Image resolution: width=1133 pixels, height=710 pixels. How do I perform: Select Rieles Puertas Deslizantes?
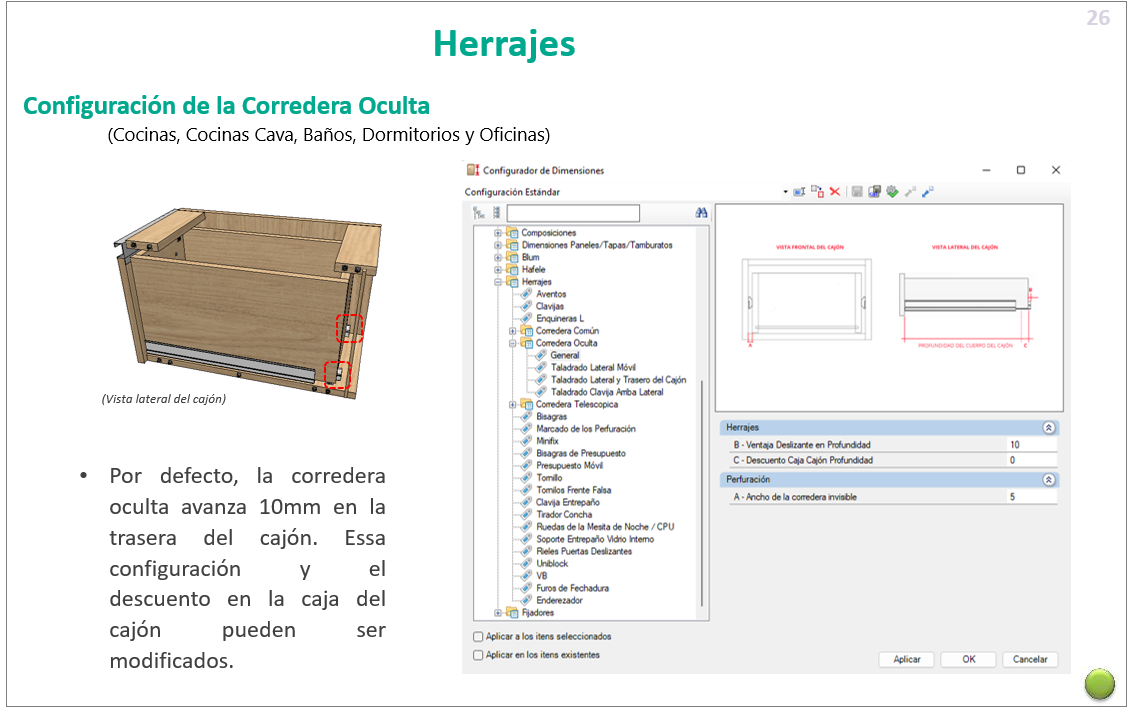(584, 552)
